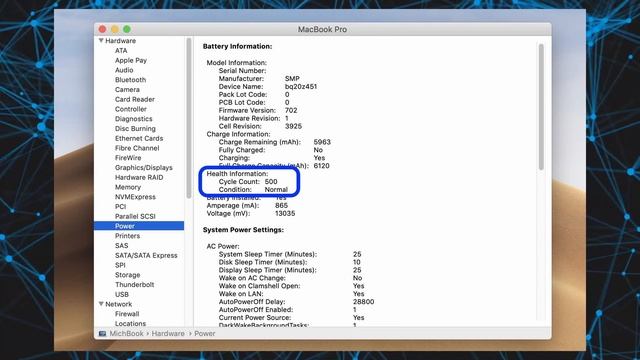Click the Battery Information heading
640x360 pixels.
point(237,47)
